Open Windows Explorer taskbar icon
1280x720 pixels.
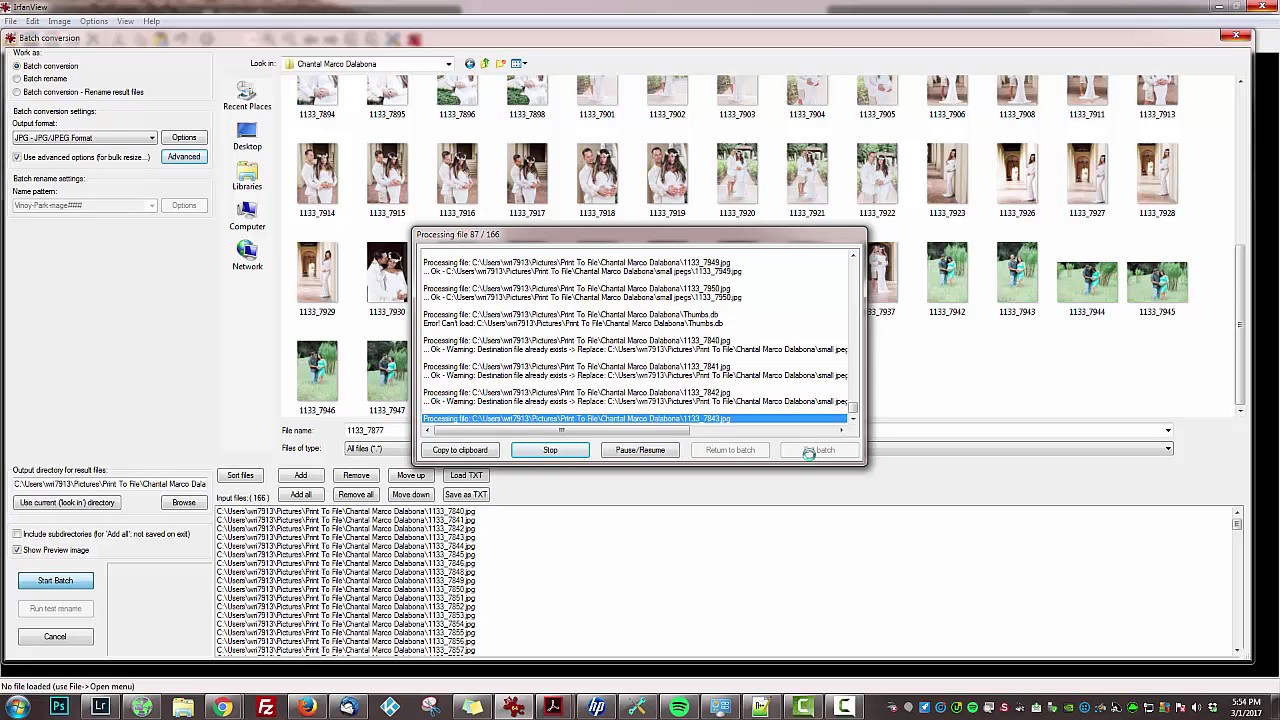(x=183, y=708)
